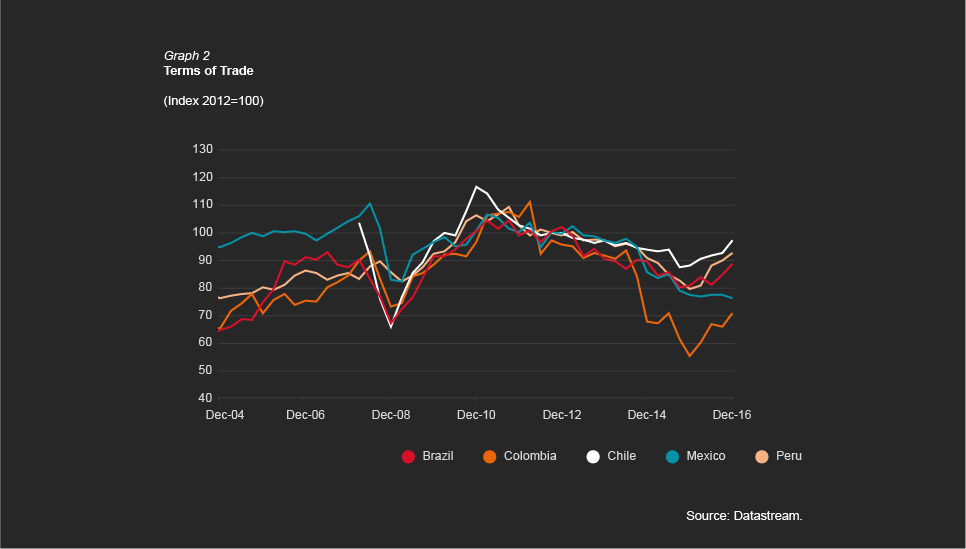Click the red Brazil legend circle
Screen dimensions: 966x549
coord(408,456)
